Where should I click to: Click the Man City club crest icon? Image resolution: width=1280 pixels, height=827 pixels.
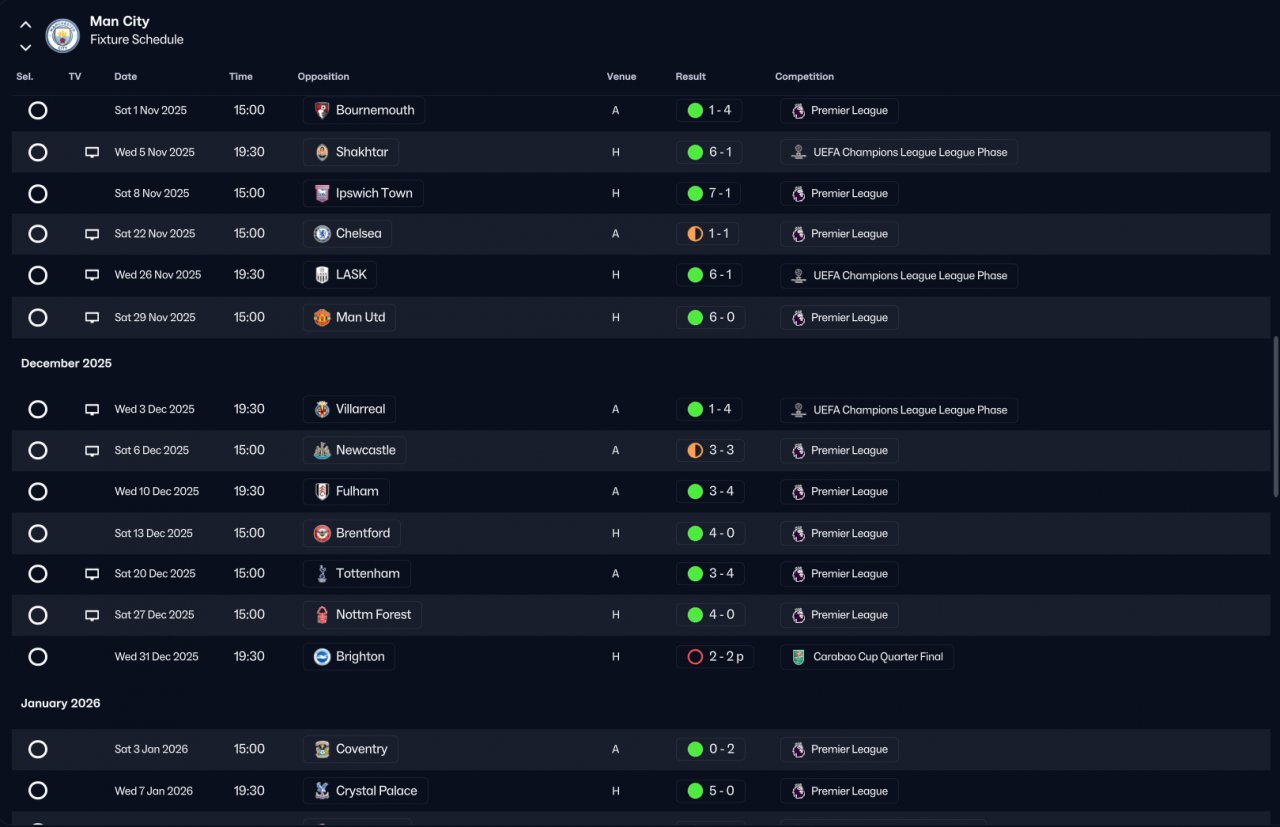tap(63, 36)
